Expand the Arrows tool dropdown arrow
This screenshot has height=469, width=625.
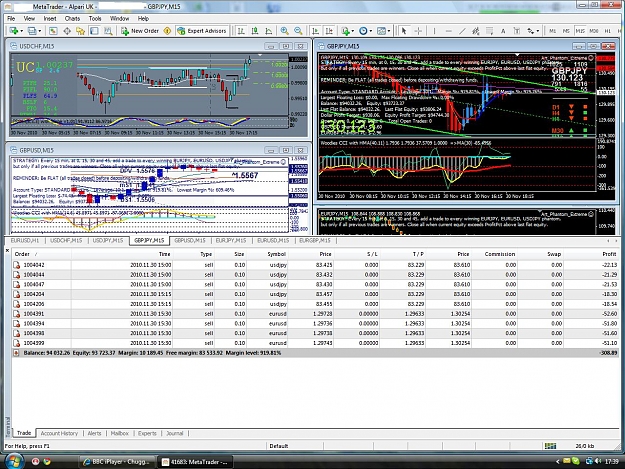pos(538,31)
